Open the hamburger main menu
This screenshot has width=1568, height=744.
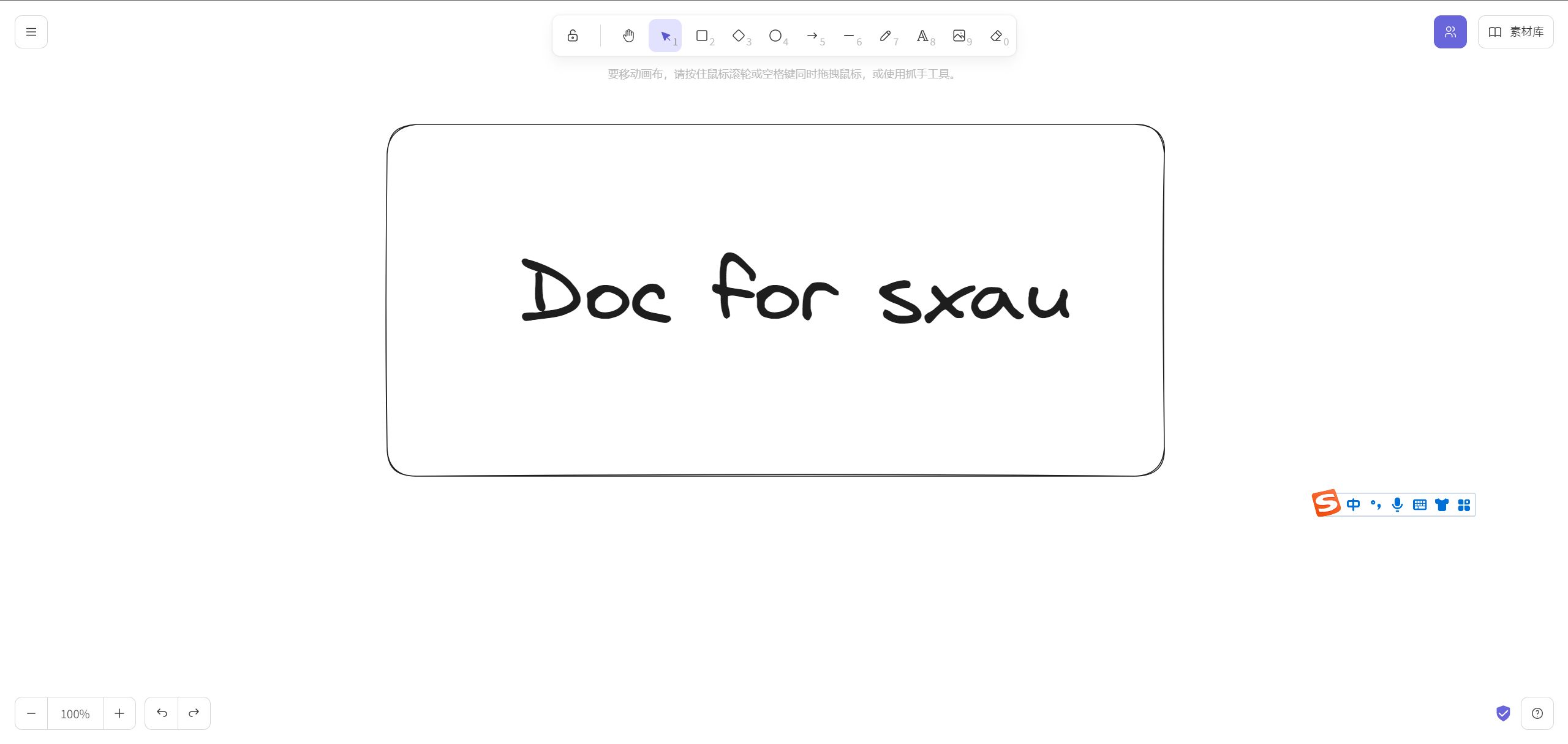pos(31,32)
